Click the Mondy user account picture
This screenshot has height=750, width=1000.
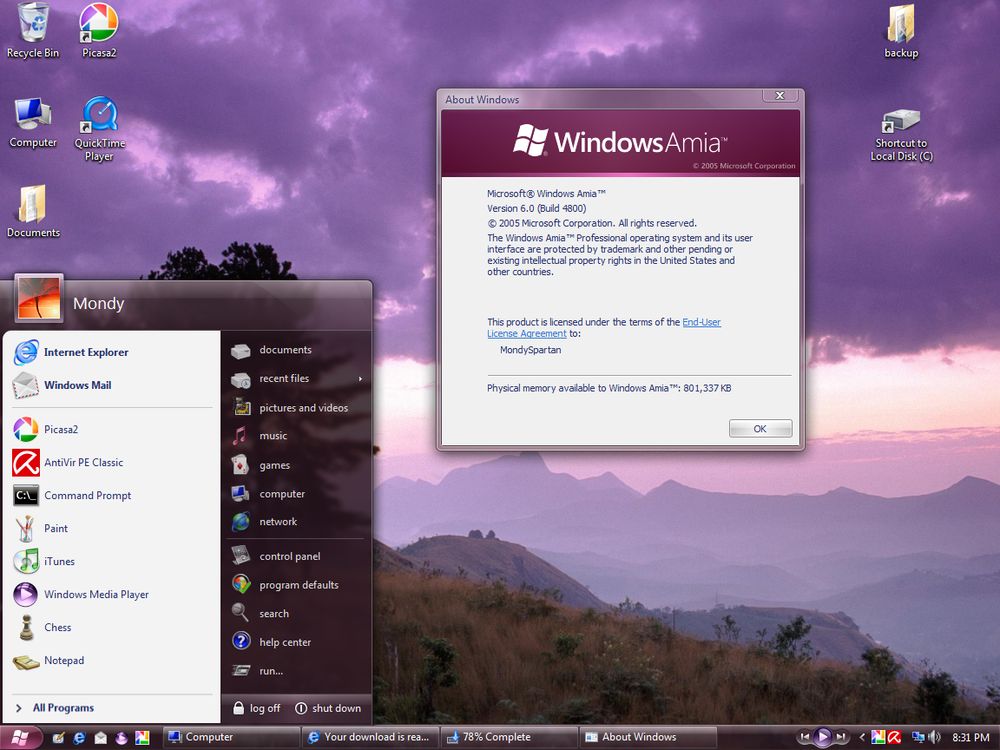coord(38,297)
